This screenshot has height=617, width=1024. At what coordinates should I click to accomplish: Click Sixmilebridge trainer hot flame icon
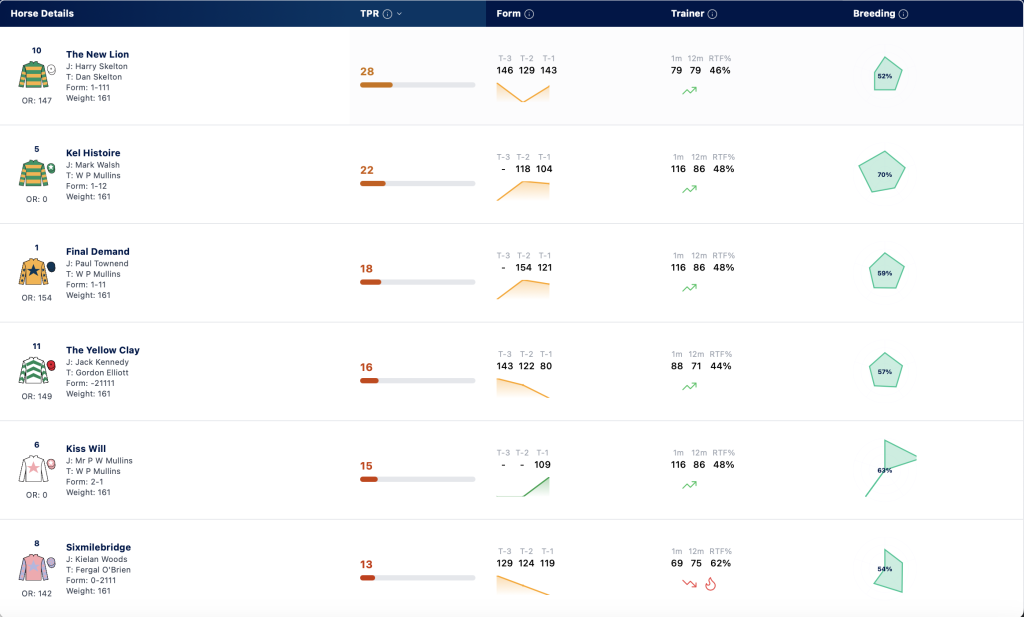click(711, 584)
